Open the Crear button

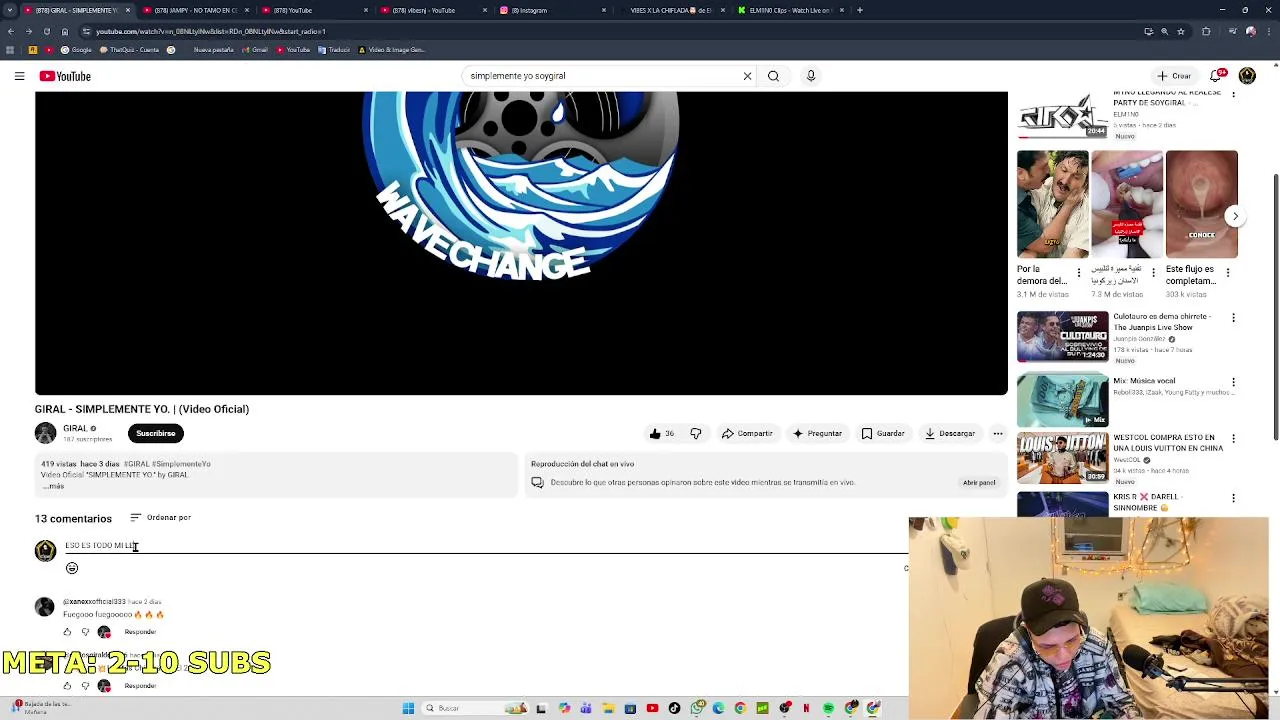pyautogui.click(x=1174, y=76)
